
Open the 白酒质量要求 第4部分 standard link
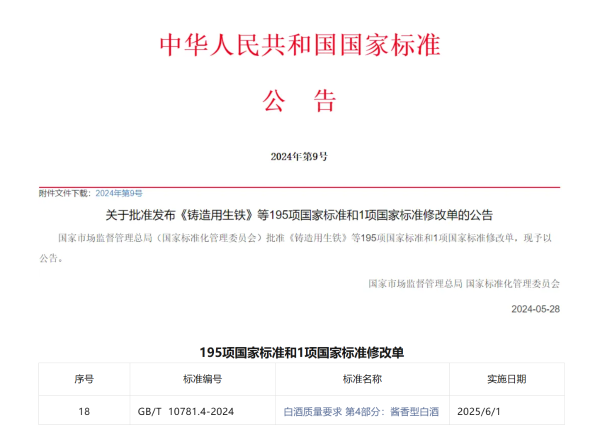[361, 411]
